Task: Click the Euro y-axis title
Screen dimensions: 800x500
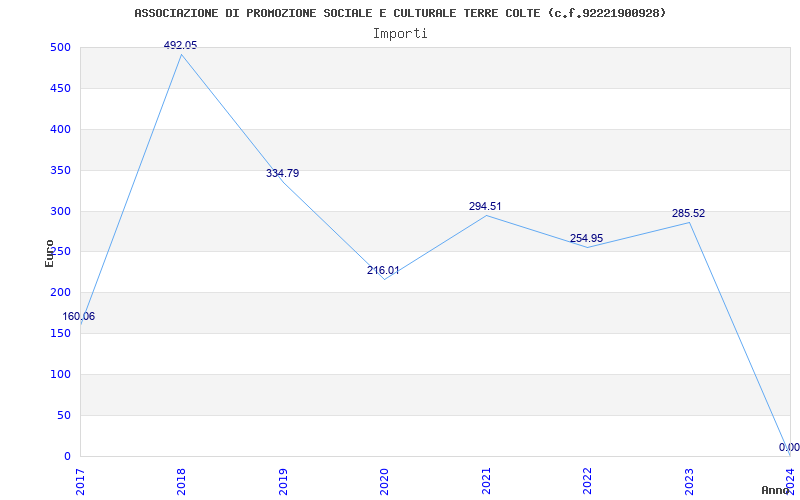Action: (x=49, y=253)
